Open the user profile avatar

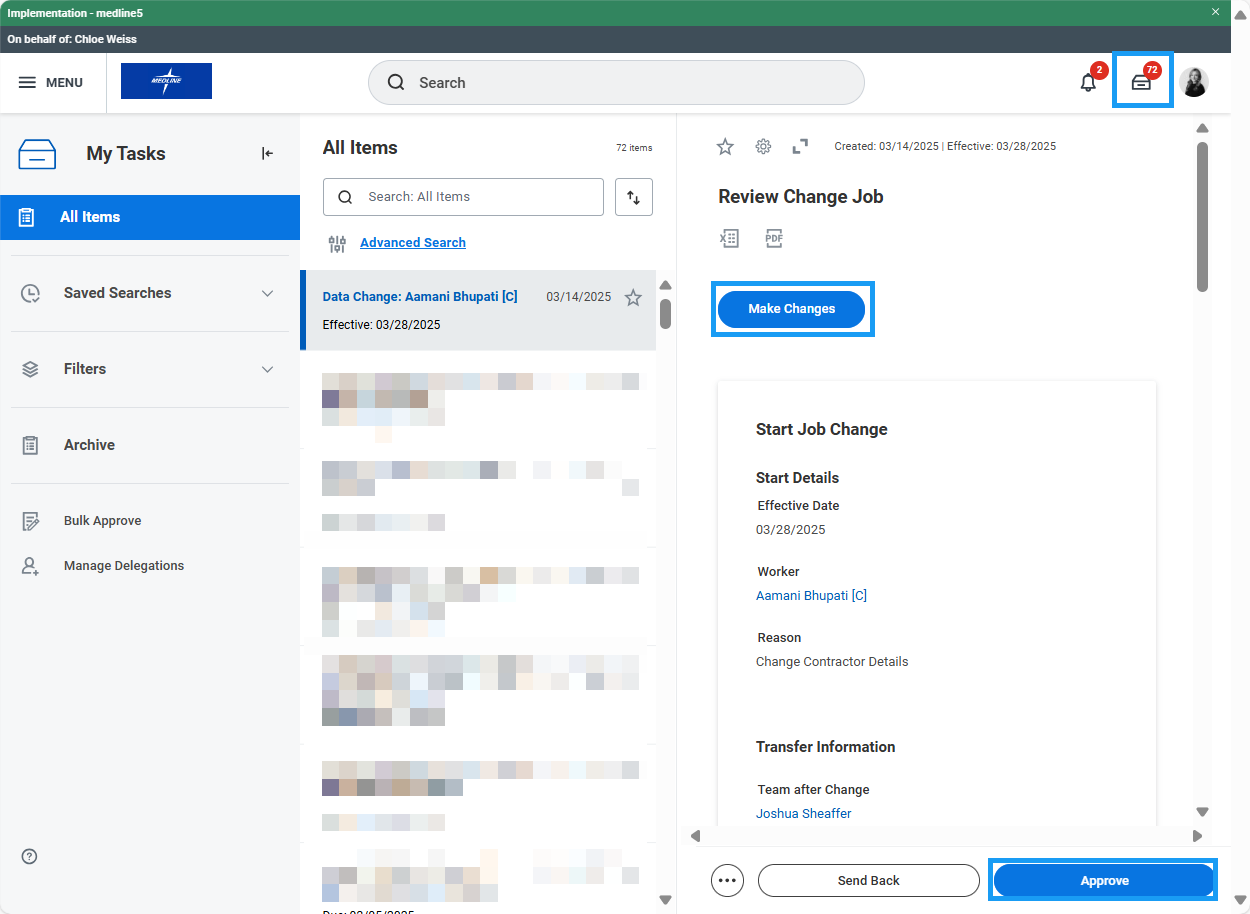(x=1194, y=83)
